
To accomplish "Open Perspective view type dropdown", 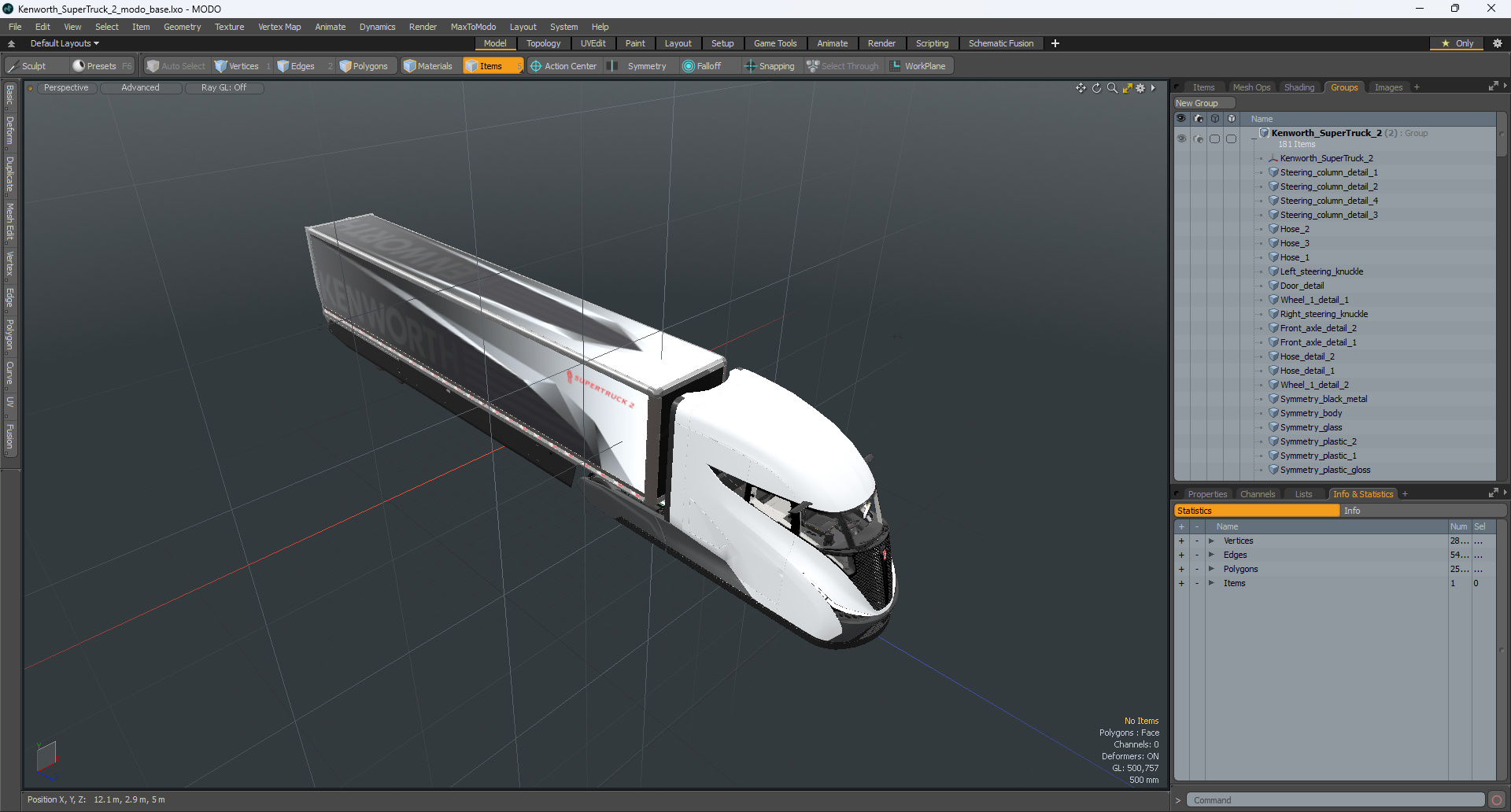I will coord(66,88).
